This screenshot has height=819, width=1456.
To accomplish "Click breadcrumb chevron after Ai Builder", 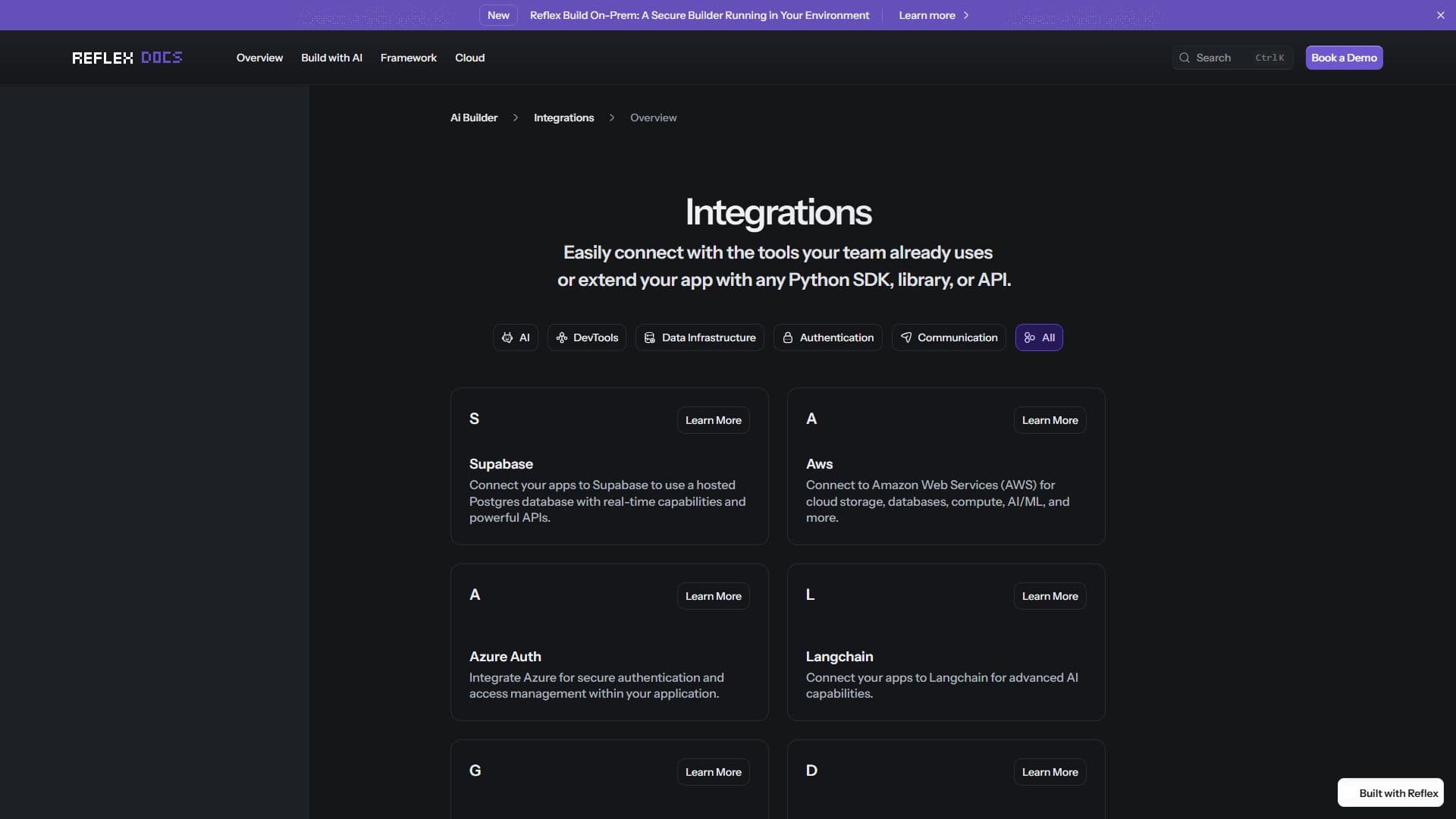I will pos(516,118).
